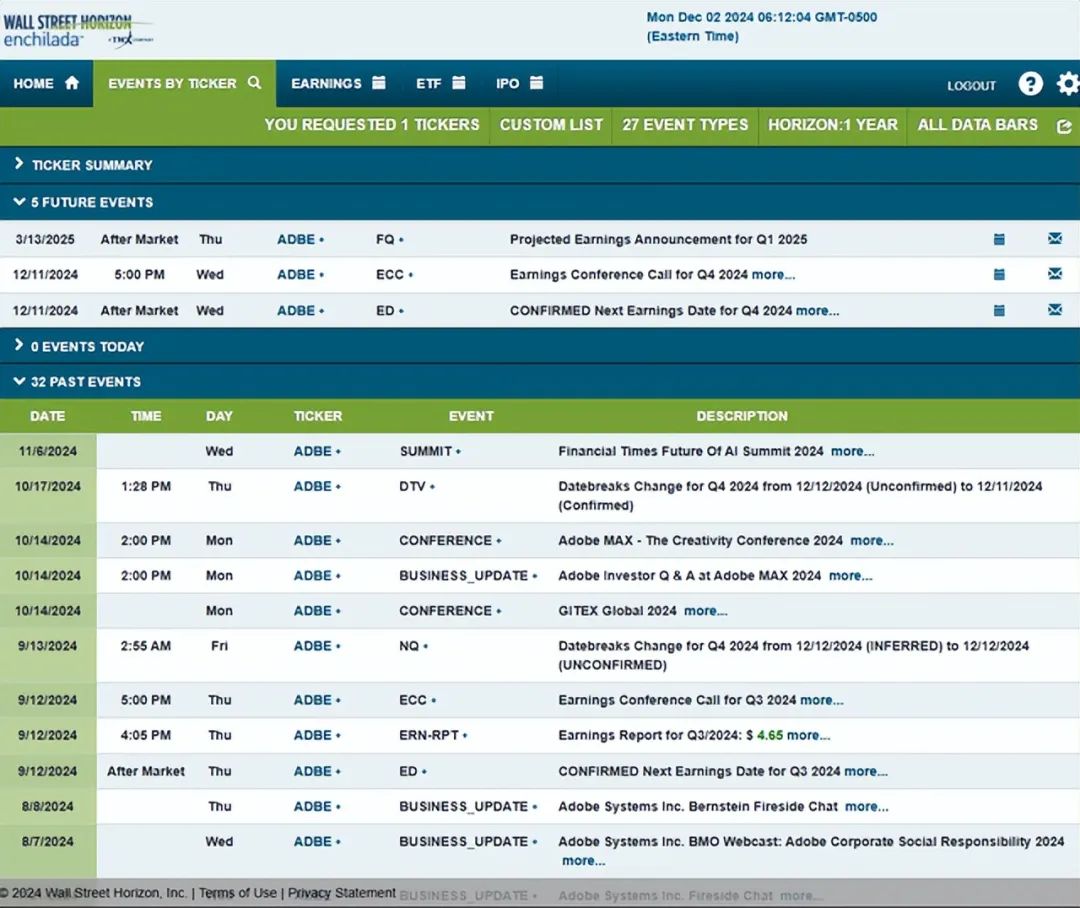Click 'more...' for Adobe MAX Creativity Conference

(x=871, y=540)
